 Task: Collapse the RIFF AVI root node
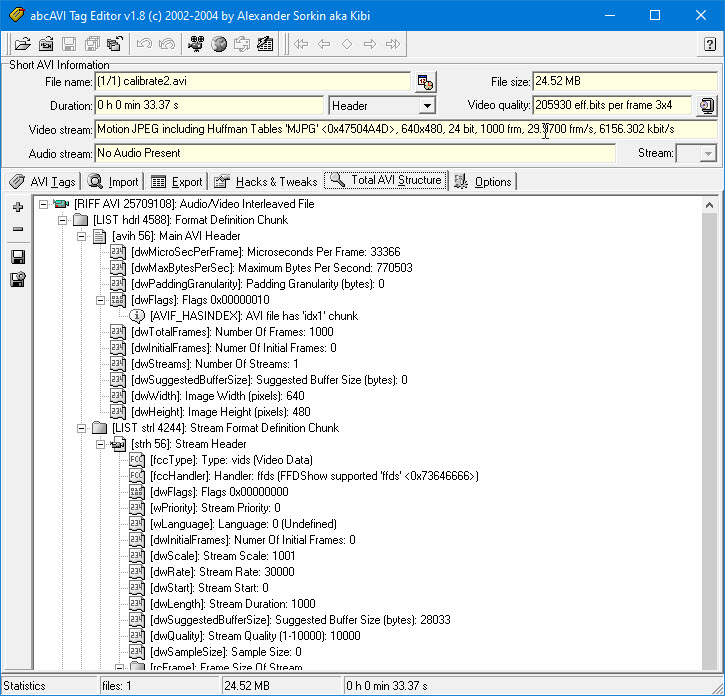43,204
